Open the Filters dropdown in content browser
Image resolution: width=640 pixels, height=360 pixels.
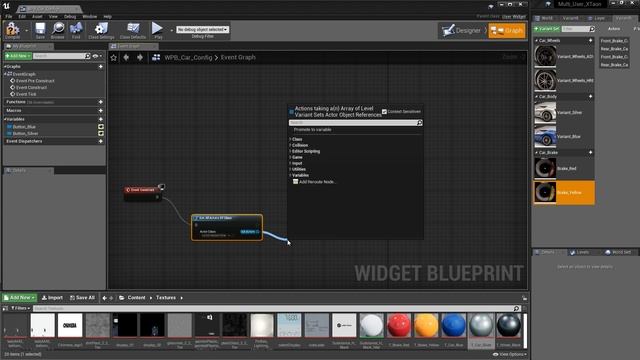20,308
